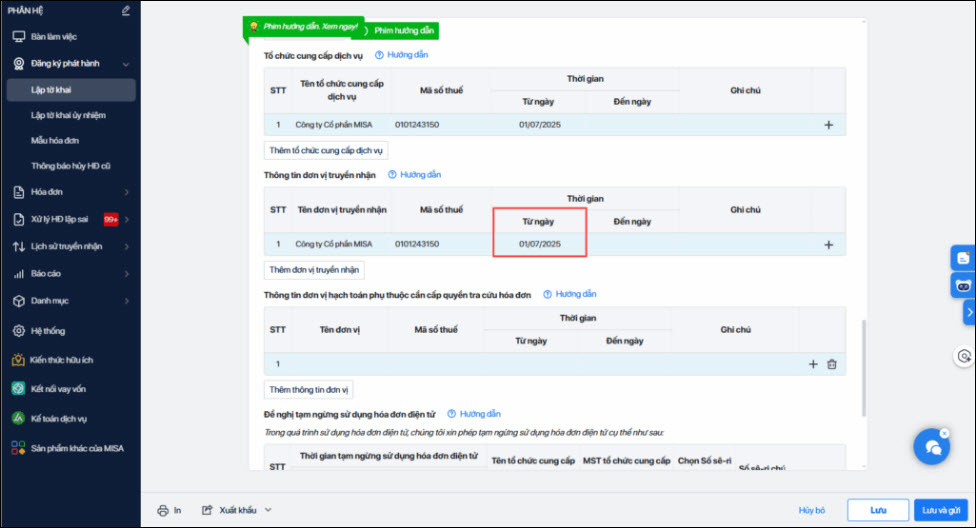Open the Xuất khẩu dropdown
Screen dimensions: 976x528
[x=238, y=510]
